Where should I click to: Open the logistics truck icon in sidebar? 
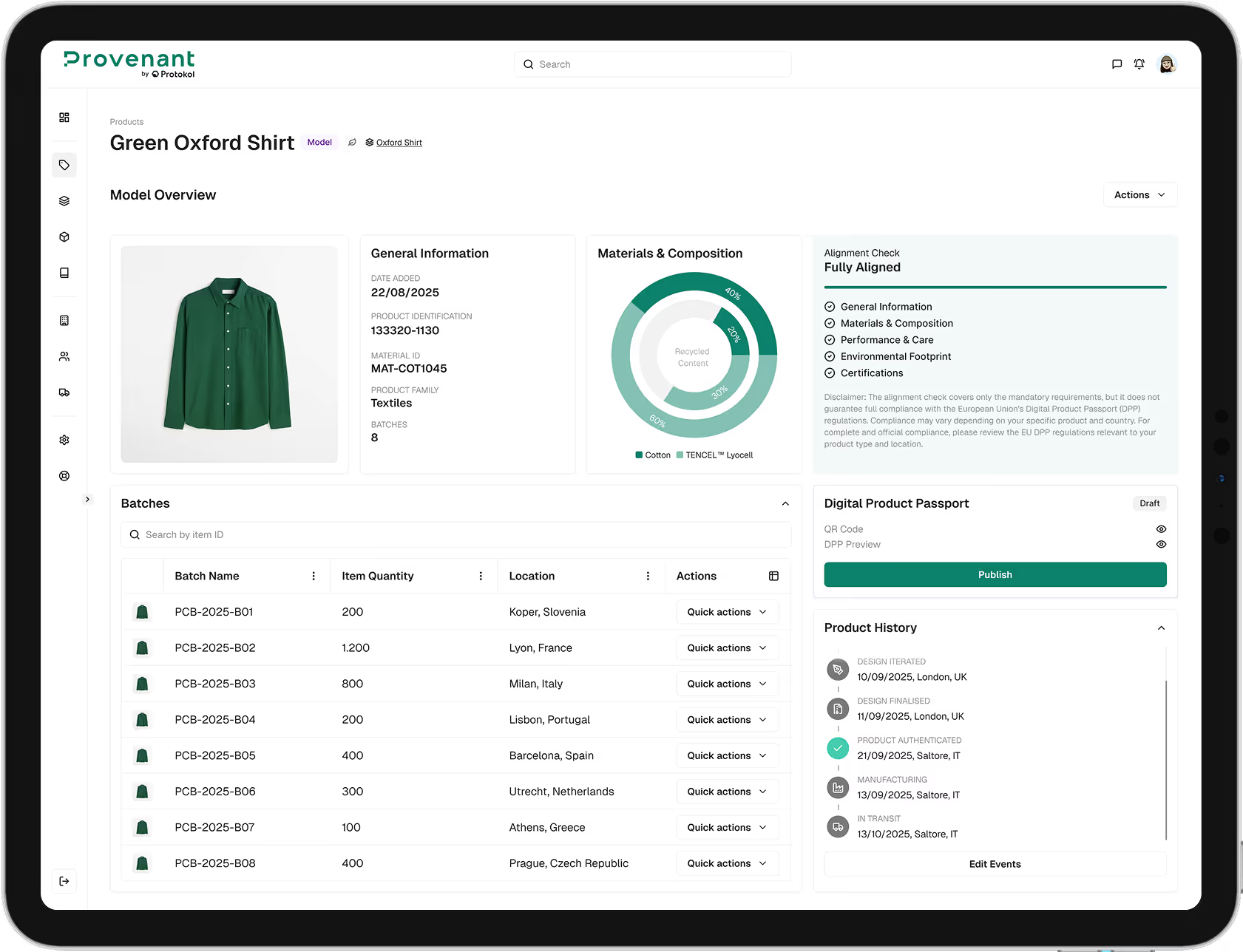64,392
